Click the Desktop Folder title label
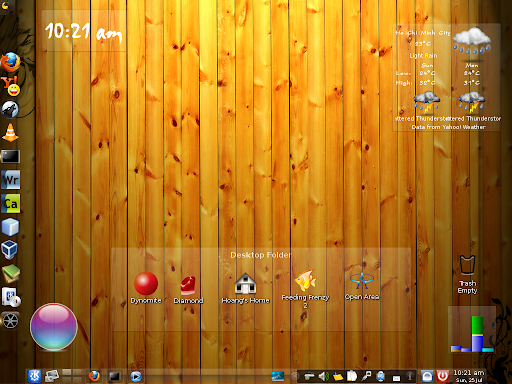 pos(261,255)
